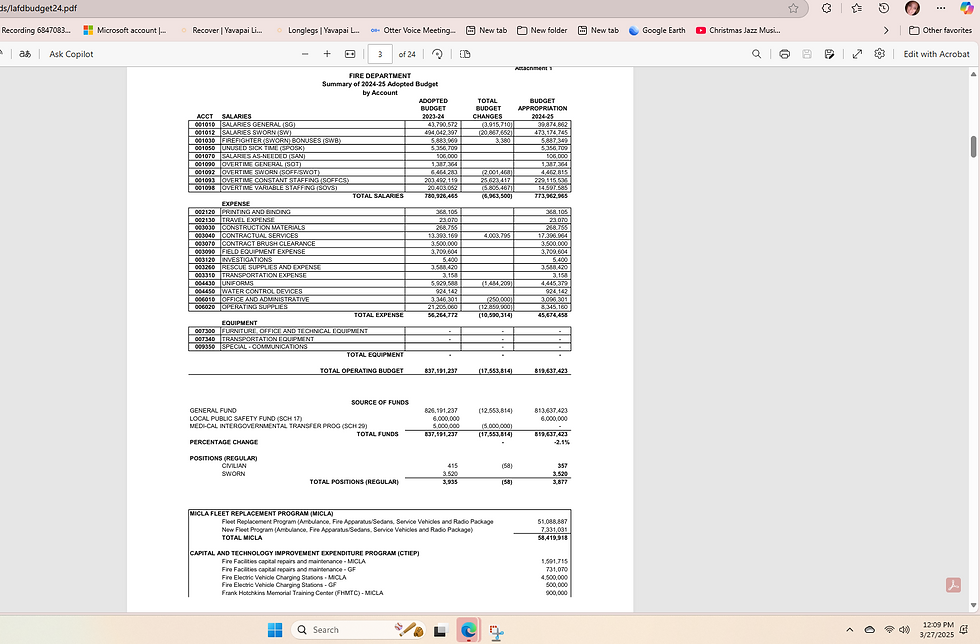
Task: Click the 'OPERATING SUPPLIES' row text
Action: point(255,307)
